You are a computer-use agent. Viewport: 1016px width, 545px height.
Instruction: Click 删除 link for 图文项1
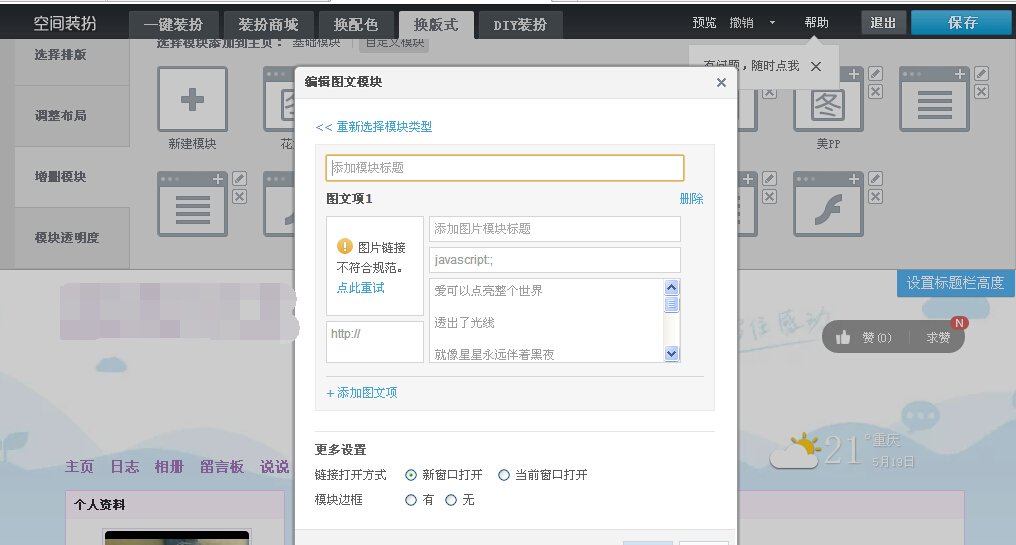pyautogui.click(x=691, y=198)
